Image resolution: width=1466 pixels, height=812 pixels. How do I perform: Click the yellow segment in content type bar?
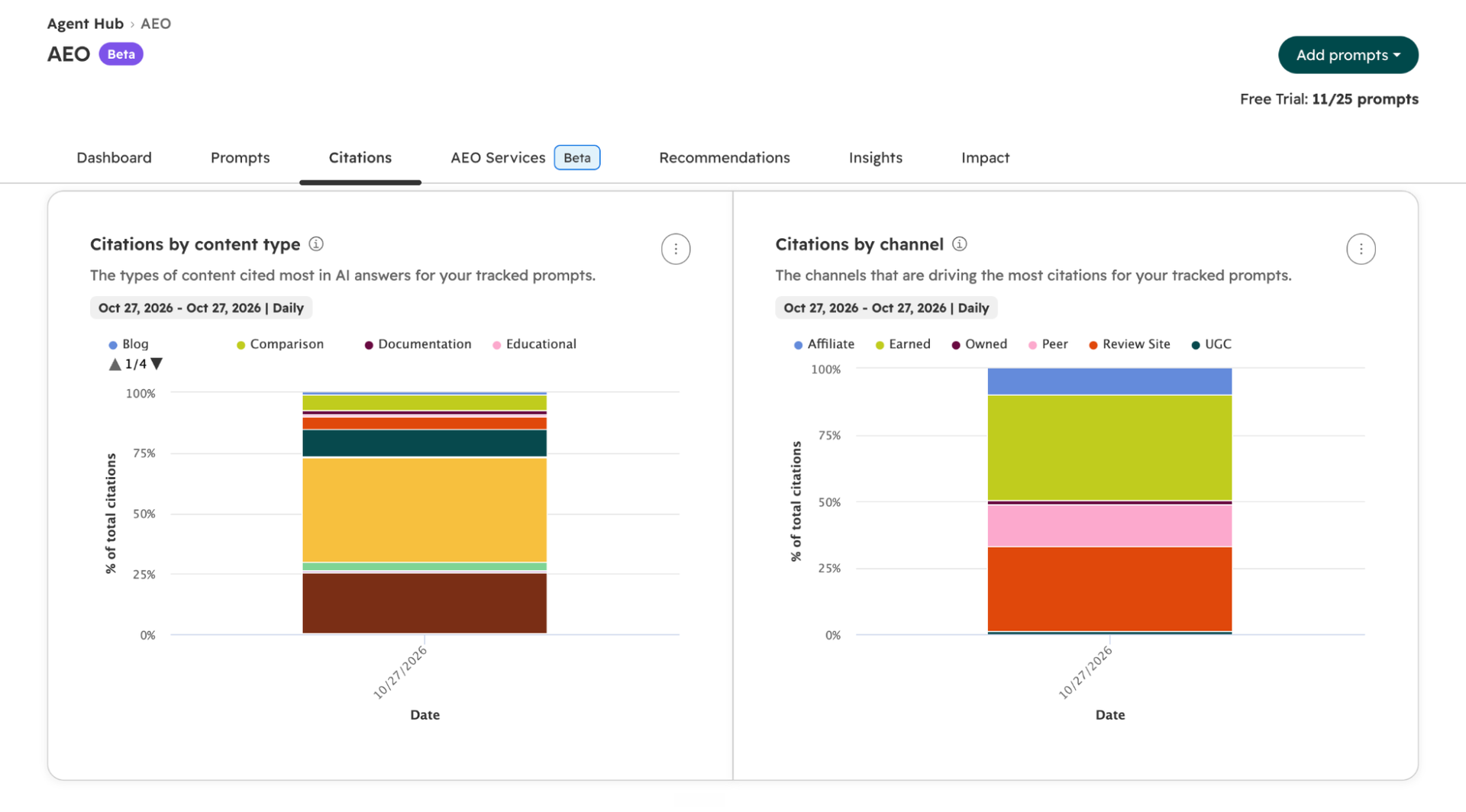tap(425, 510)
